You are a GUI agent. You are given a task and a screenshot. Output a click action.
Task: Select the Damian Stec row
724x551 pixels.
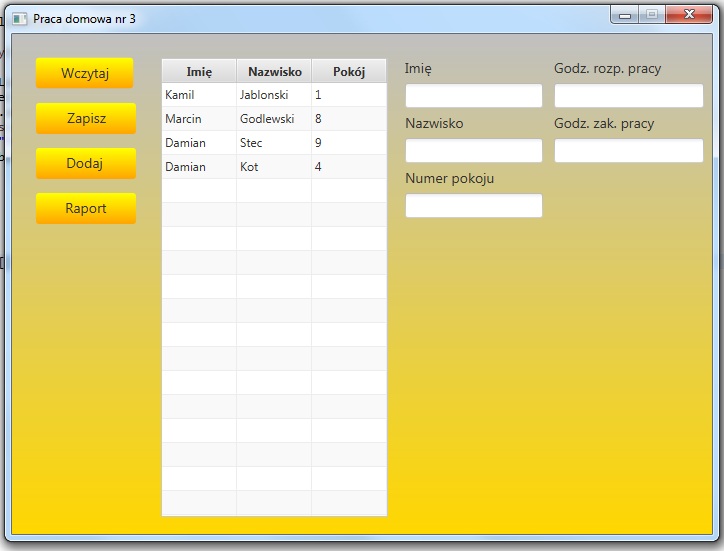click(x=273, y=143)
